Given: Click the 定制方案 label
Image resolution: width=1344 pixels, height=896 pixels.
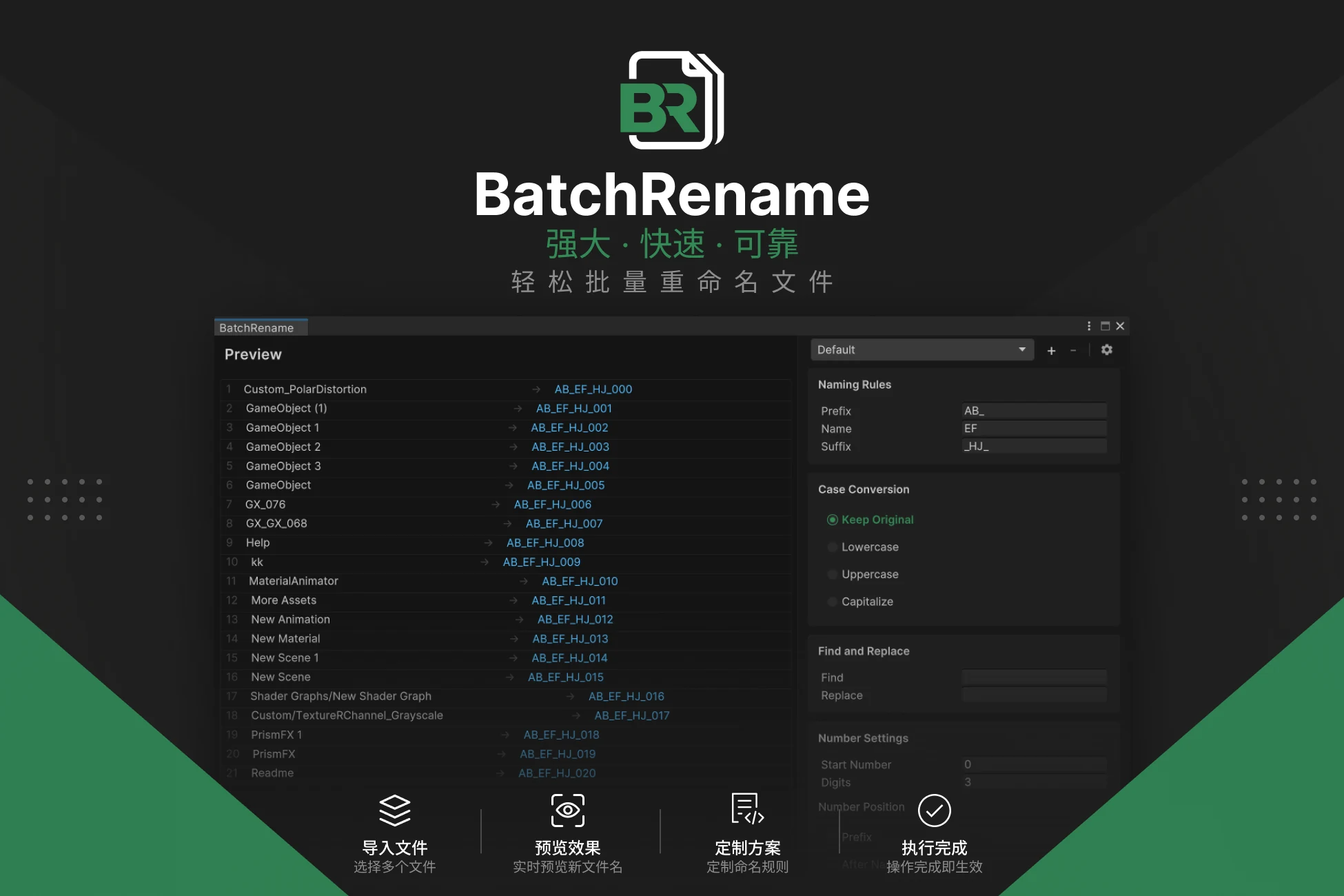Looking at the screenshot, I should tap(748, 848).
